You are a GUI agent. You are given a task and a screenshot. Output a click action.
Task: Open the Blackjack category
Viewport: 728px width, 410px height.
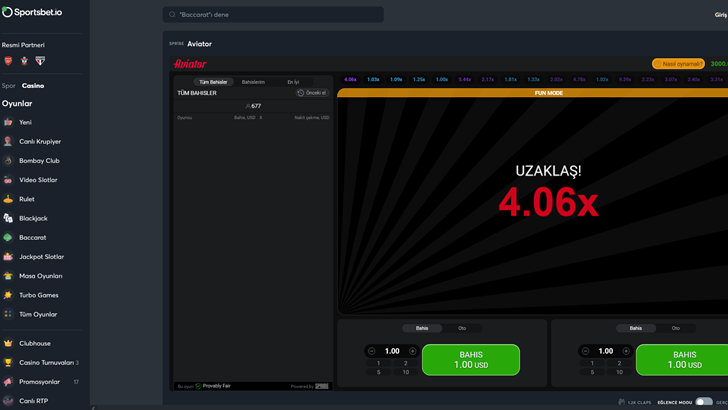click(33, 218)
